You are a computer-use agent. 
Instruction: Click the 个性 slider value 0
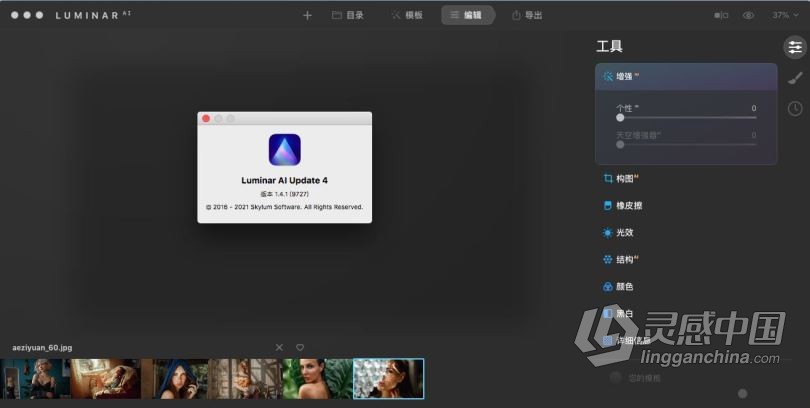pyautogui.click(x=754, y=108)
